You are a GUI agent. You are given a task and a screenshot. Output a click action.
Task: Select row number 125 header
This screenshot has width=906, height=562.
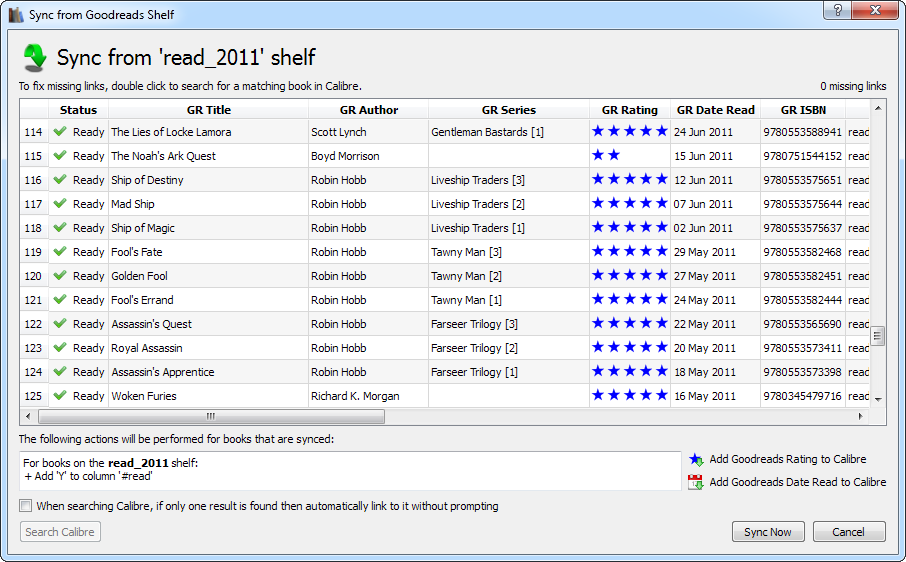(34, 396)
